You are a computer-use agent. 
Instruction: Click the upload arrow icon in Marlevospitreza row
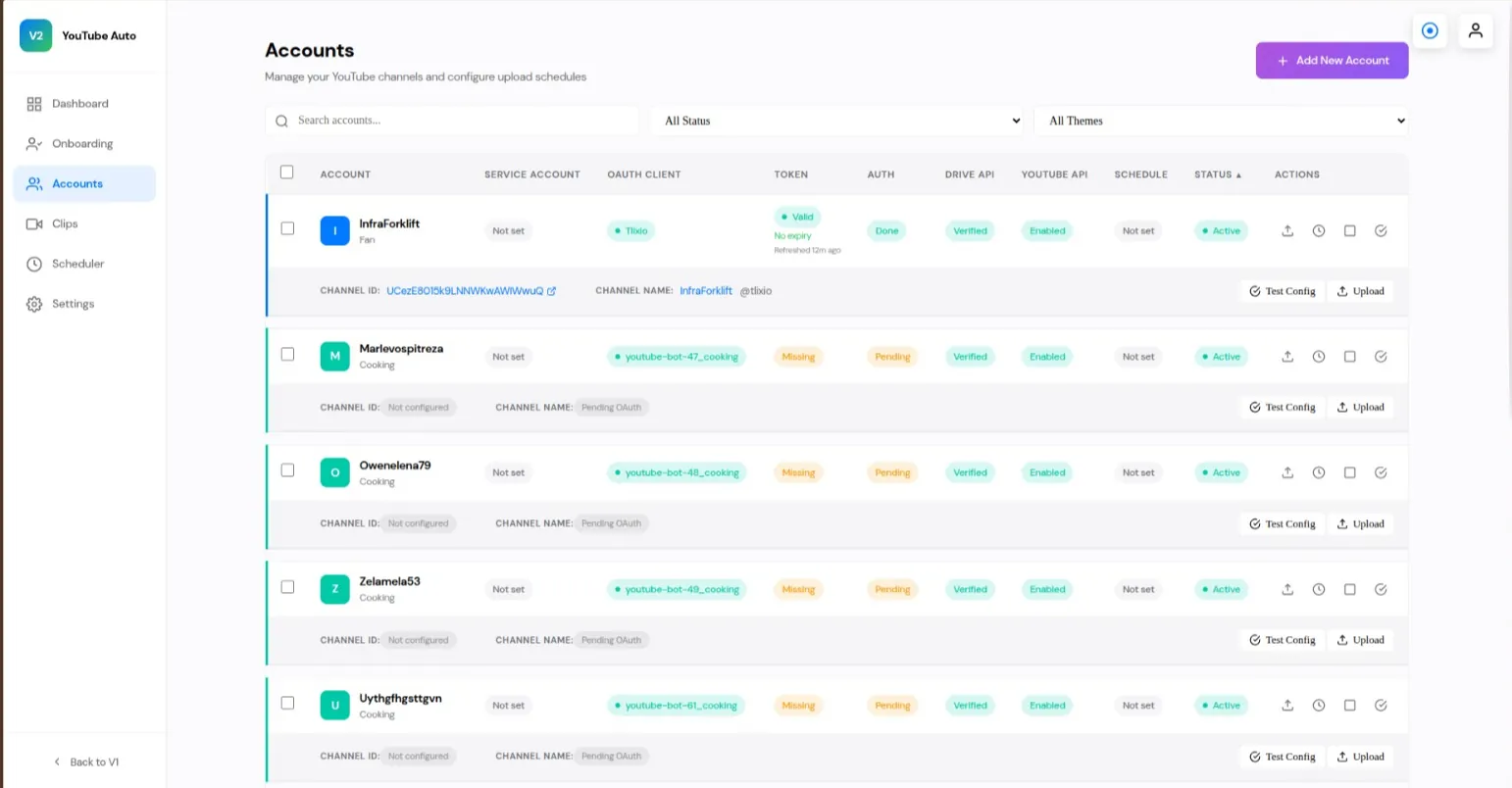coord(1287,357)
